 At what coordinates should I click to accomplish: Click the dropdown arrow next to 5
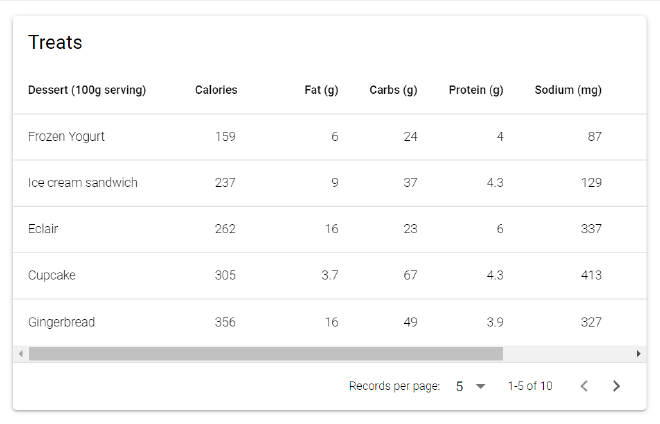pyautogui.click(x=480, y=386)
